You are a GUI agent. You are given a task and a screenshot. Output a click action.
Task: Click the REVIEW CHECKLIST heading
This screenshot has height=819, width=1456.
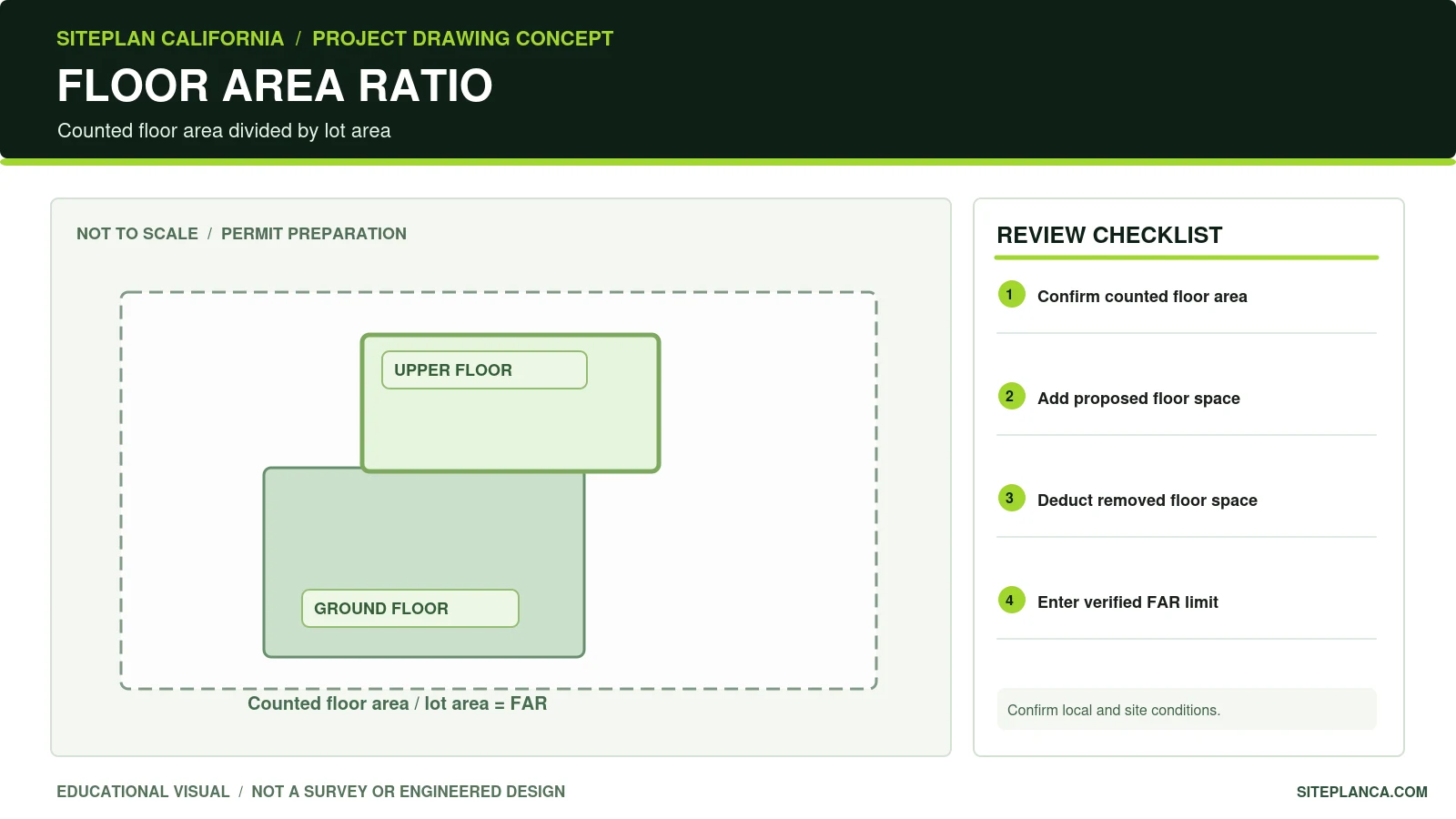point(1109,236)
